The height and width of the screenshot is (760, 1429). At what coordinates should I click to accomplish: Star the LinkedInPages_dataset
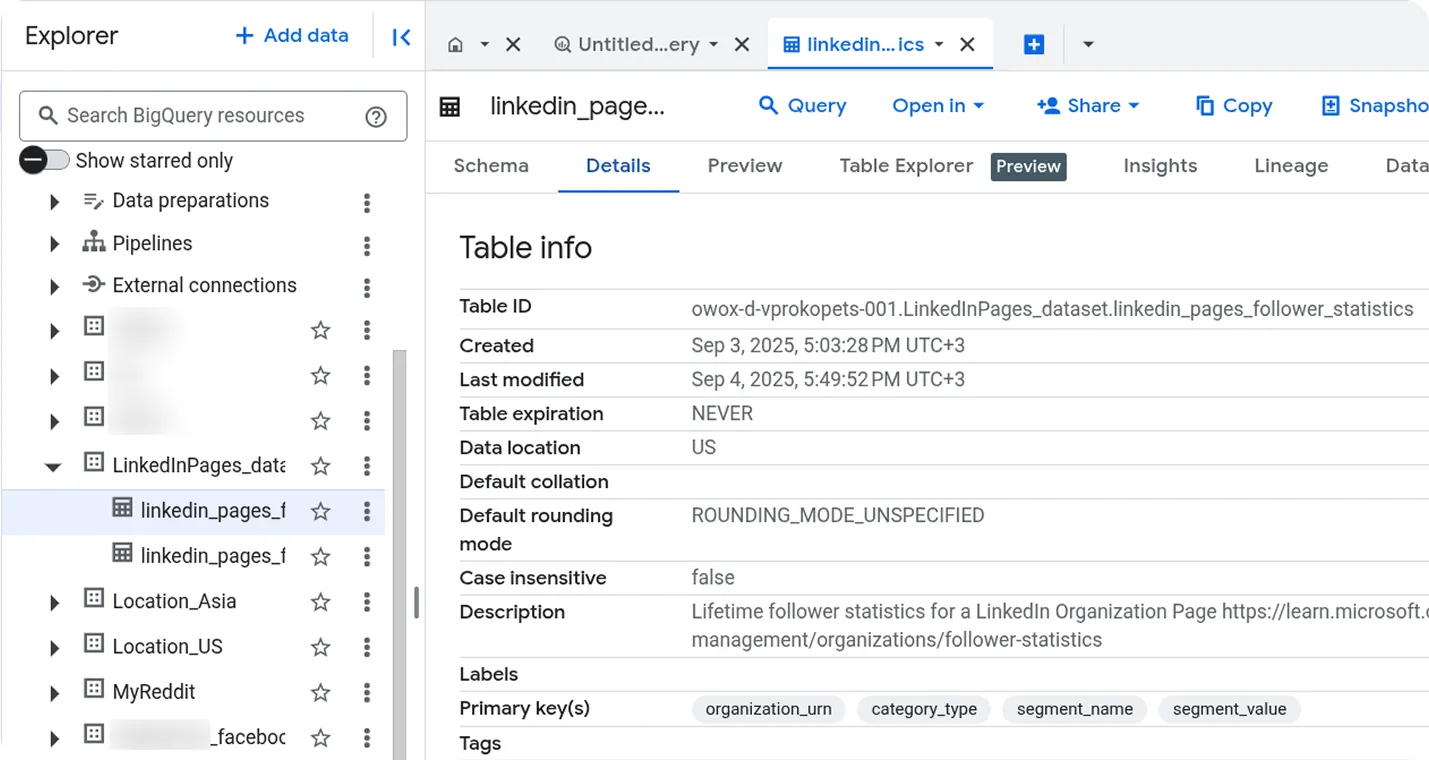[320, 466]
